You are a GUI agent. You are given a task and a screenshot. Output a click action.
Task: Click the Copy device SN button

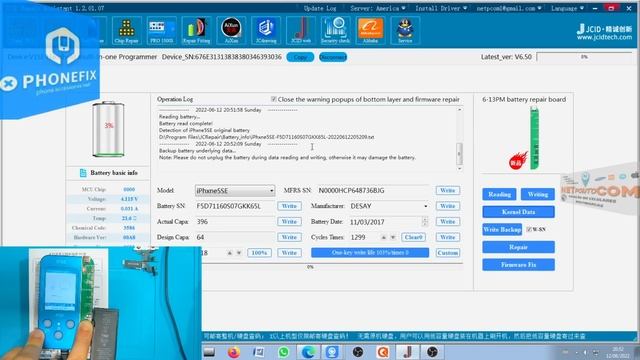(300, 57)
